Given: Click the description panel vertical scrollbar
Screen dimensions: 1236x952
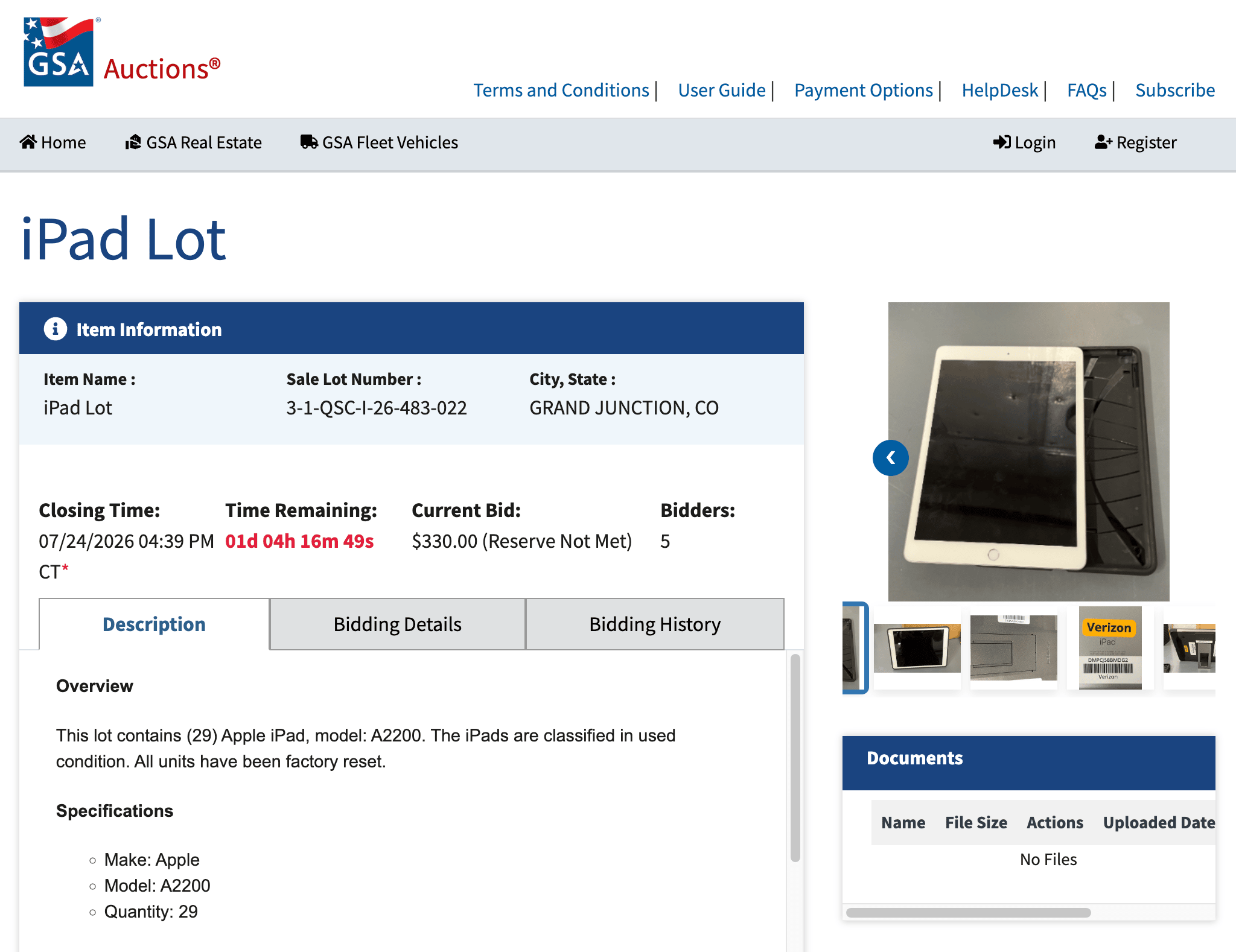Looking at the screenshot, I should (795, 758).
